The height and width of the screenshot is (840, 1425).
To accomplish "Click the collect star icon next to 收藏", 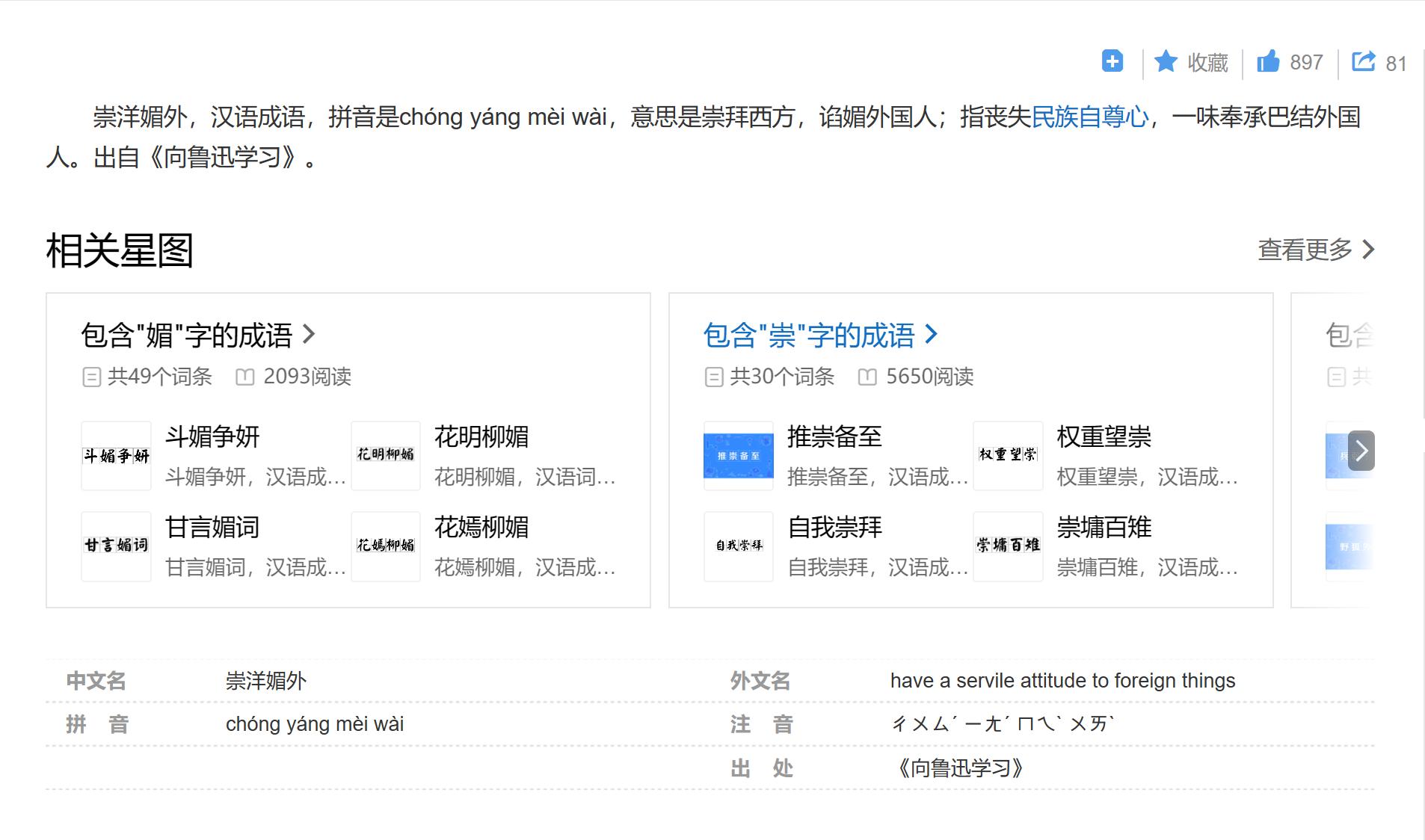I will point(1167,62).
